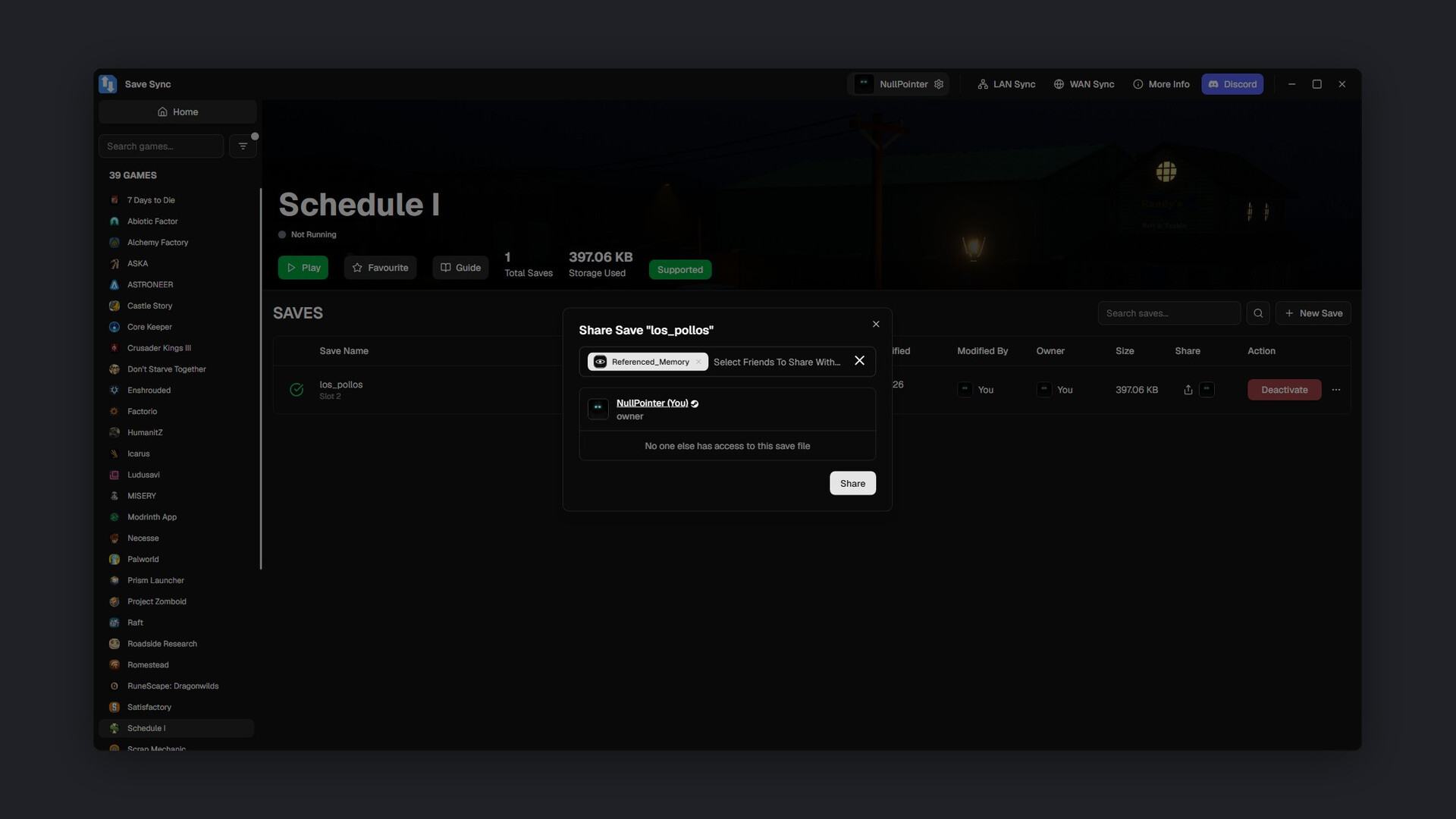Viewport: 1456px width, 819px height.
Task: Deactivate the los_pollos save
Action: coord(1285,390)
